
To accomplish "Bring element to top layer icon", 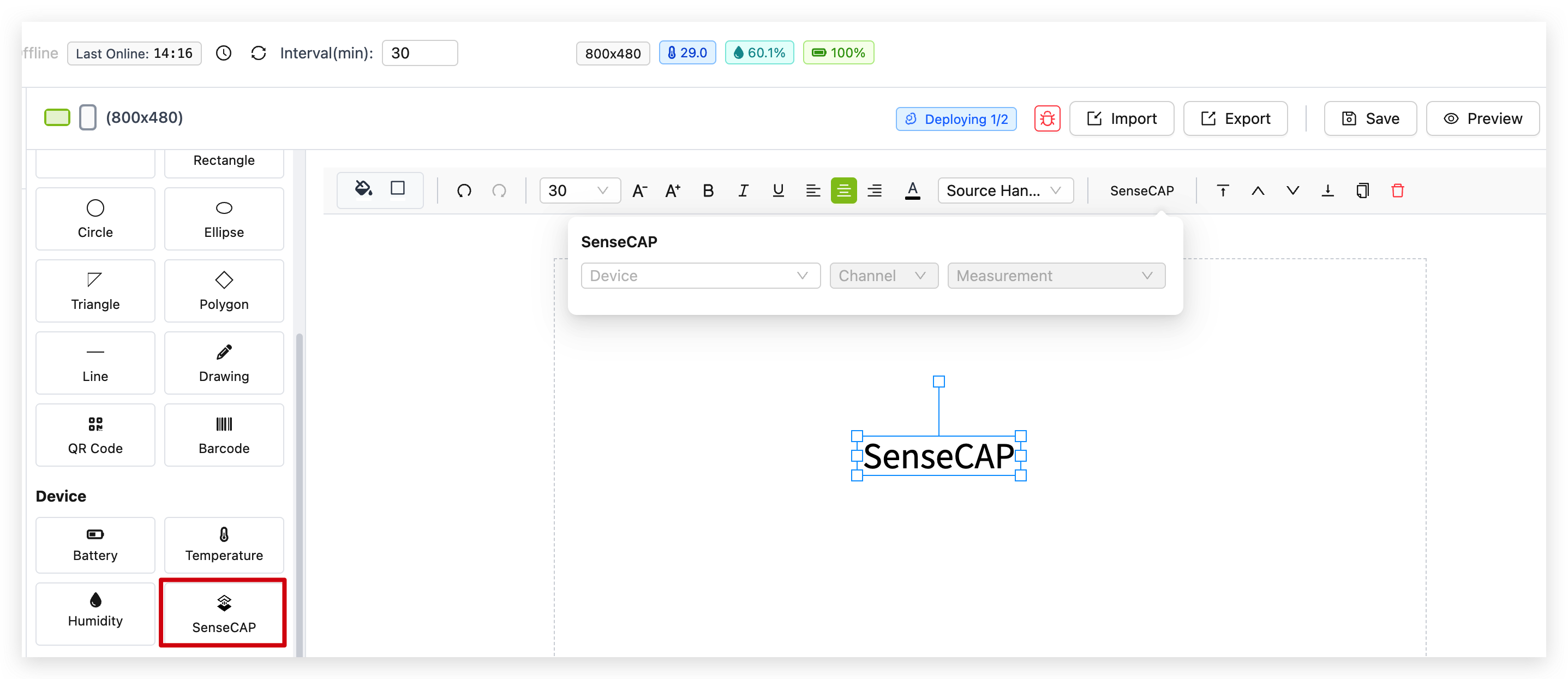I will point(1222,190).
